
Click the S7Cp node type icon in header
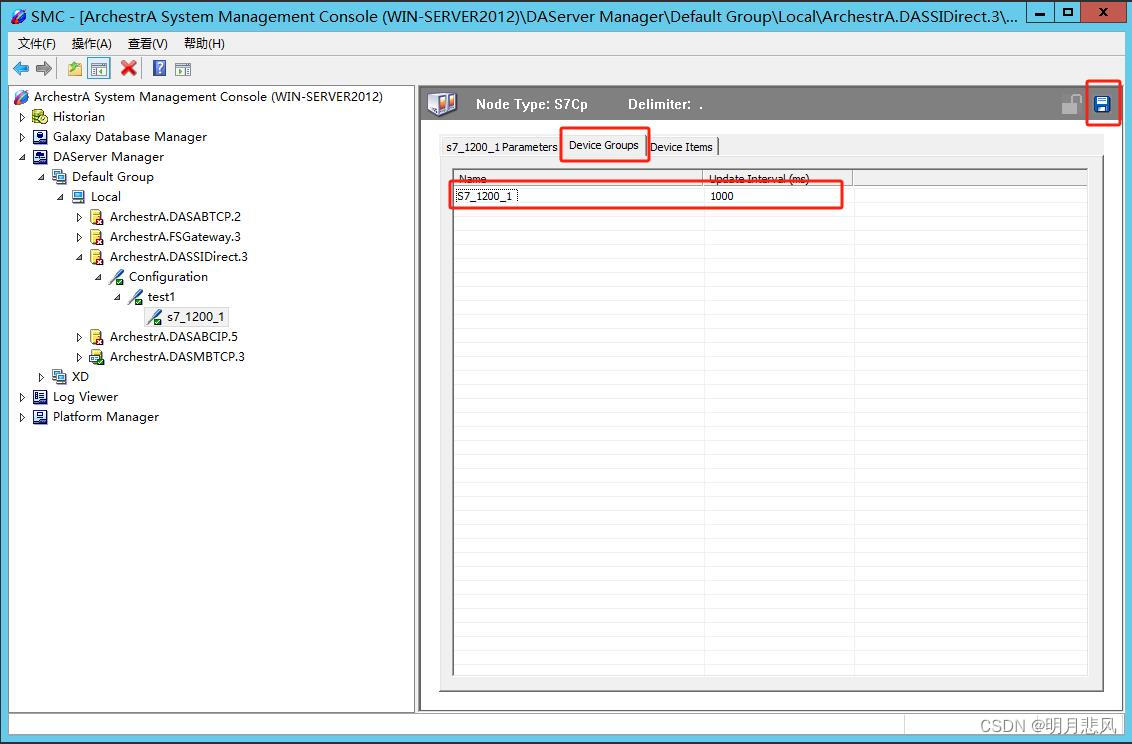pyautogui.click(x=442, y=104)
